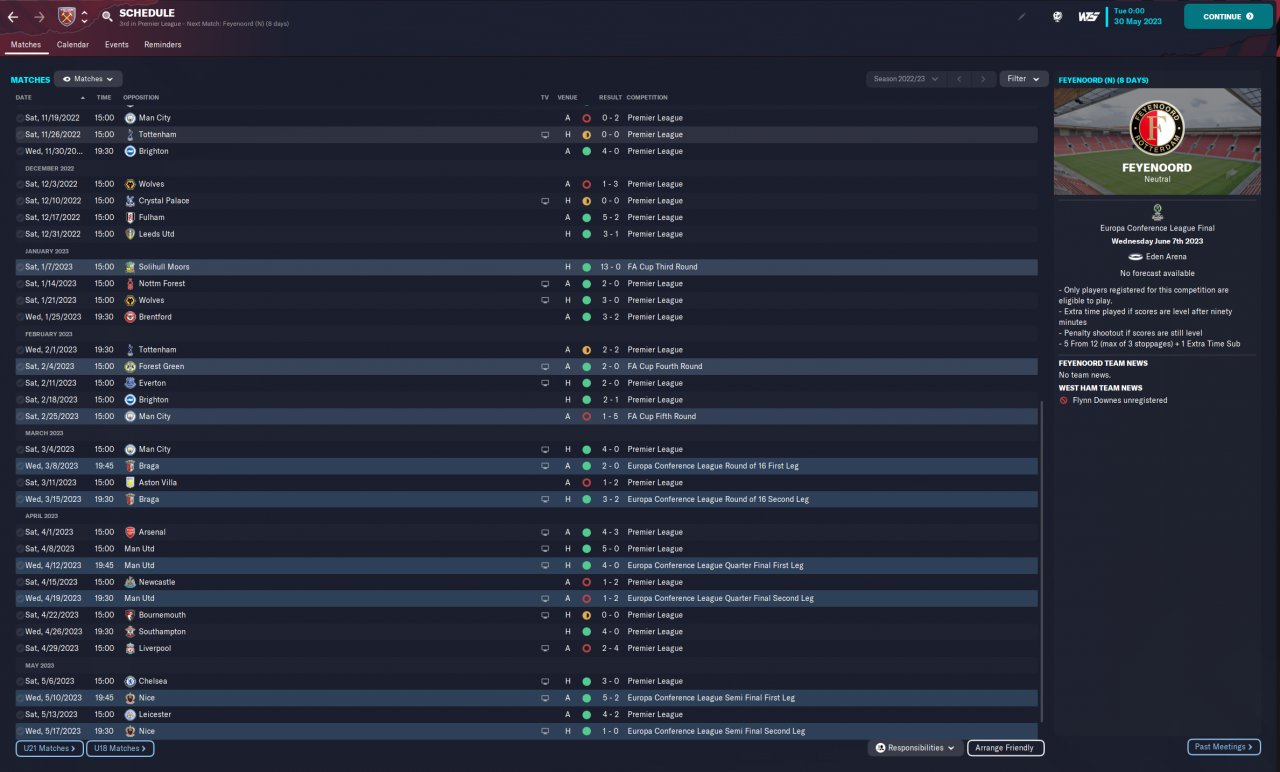Viewport: 1280px width, 772px height.
Task: Click the Wolves badge in the 12/3/2022 row
Action: (130, 184)
